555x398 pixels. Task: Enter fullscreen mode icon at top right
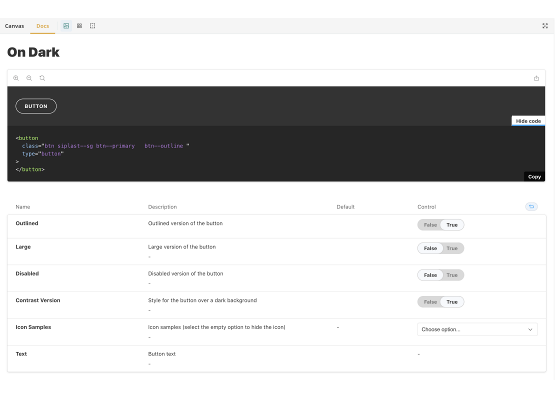click(545, 26)
